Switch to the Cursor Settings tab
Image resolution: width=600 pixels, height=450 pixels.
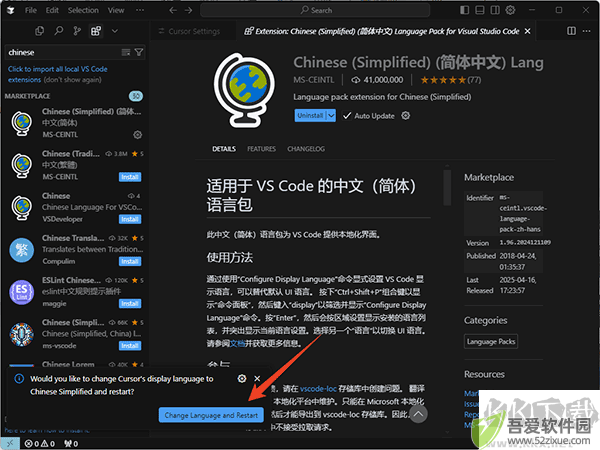point(189,31)
